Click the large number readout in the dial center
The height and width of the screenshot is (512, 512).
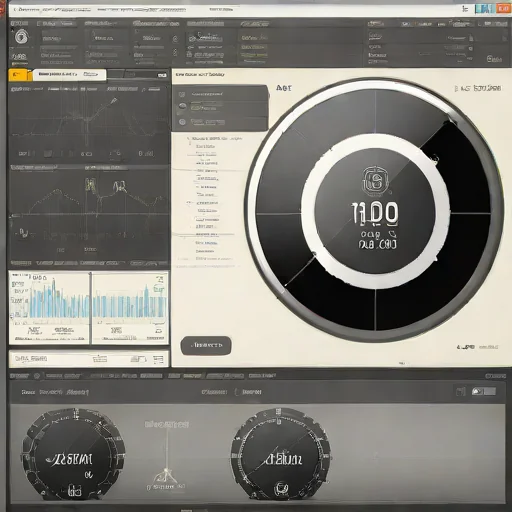pyautogui.click(x=375, y=213)
